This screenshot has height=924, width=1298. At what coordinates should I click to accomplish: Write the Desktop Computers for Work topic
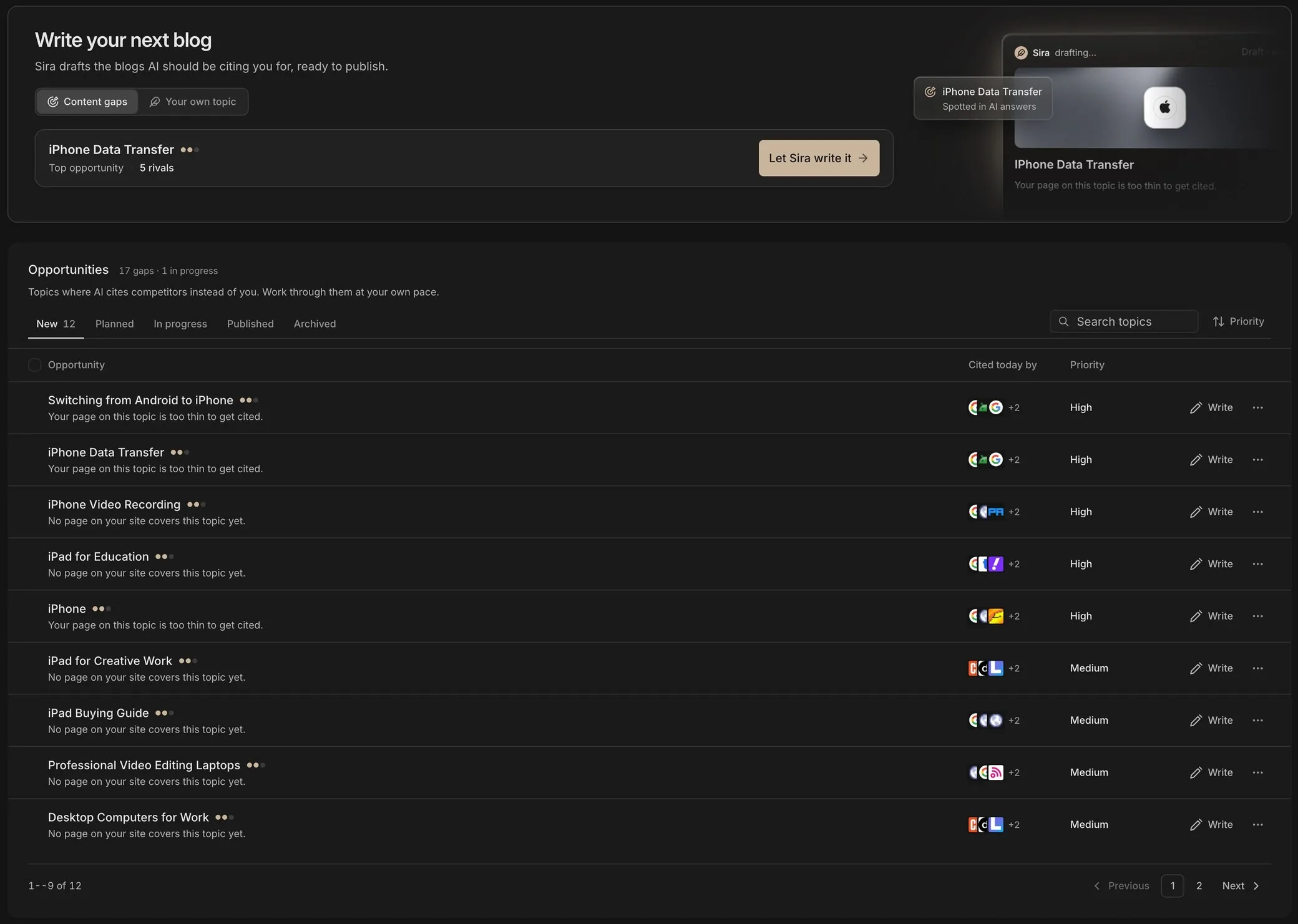(1211, 824)
